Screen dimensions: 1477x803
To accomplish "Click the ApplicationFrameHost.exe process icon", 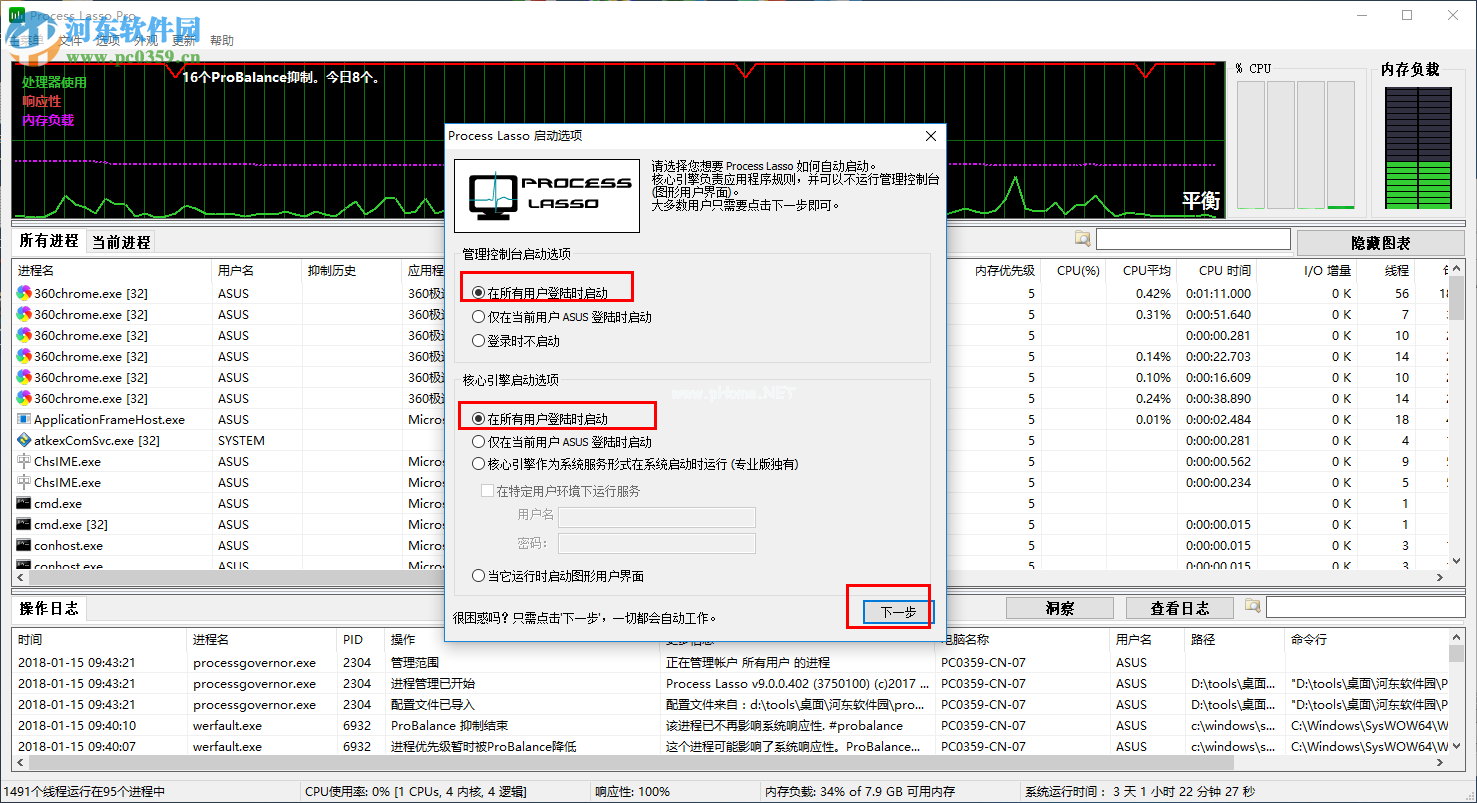I will (x=24, y=419).
